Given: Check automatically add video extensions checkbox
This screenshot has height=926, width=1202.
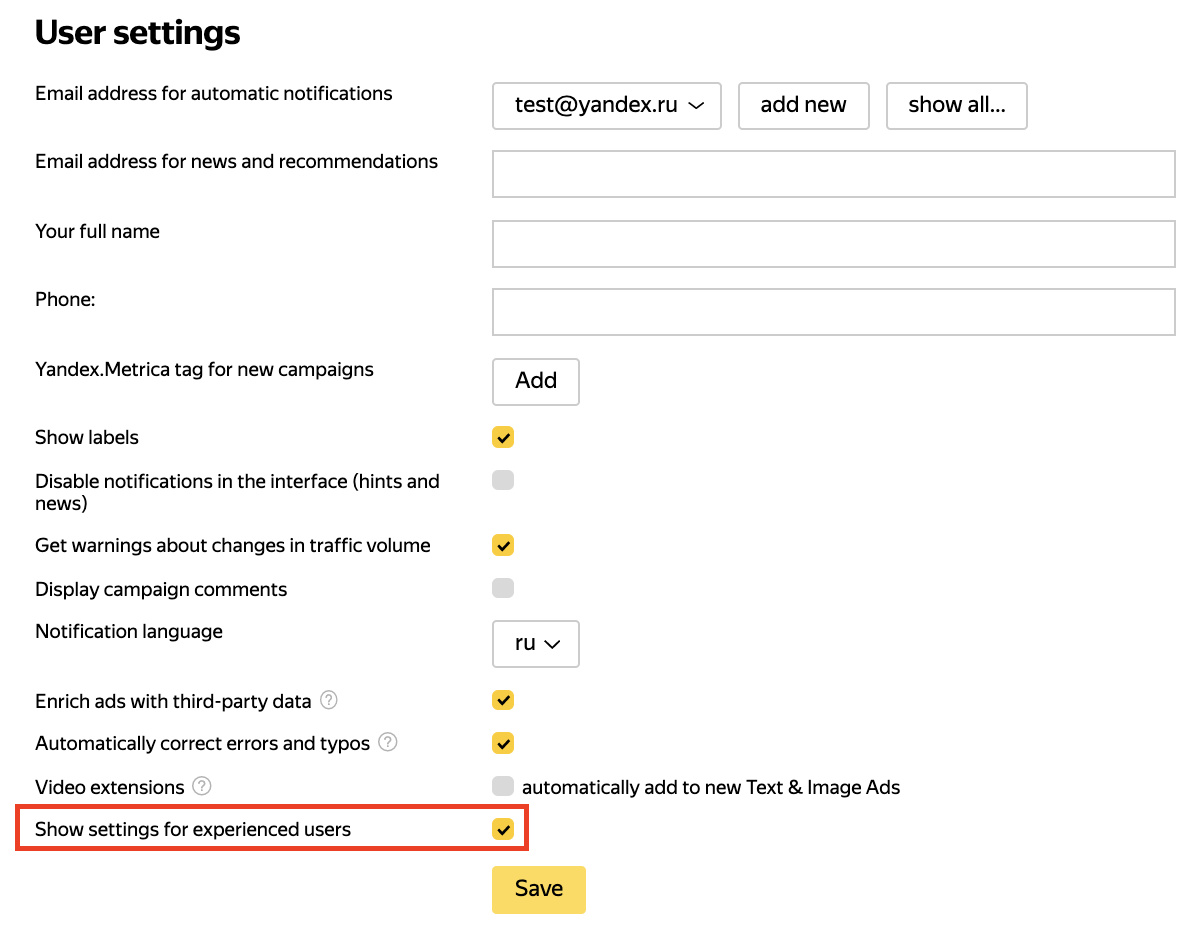Looking at the screenshot, I should click(503, 786).
